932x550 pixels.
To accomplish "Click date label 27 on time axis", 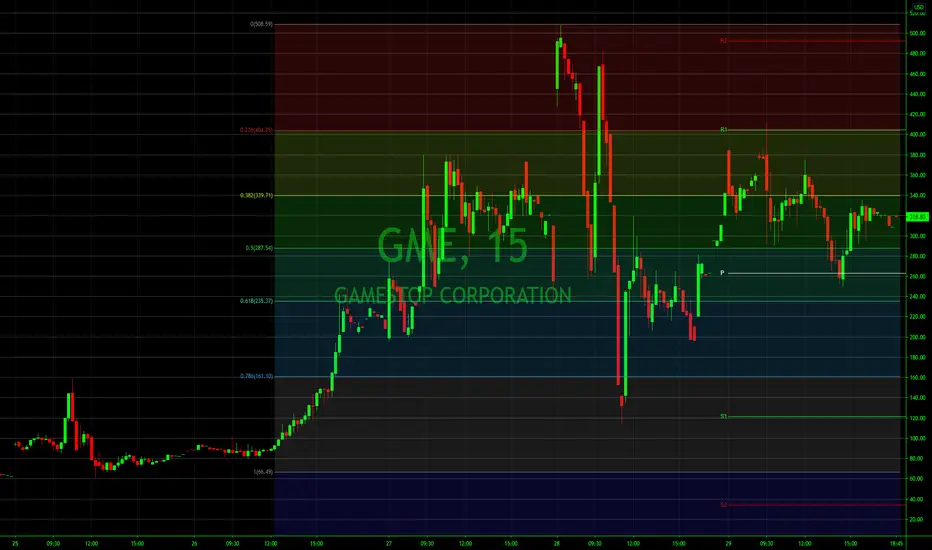I will 389,543.
